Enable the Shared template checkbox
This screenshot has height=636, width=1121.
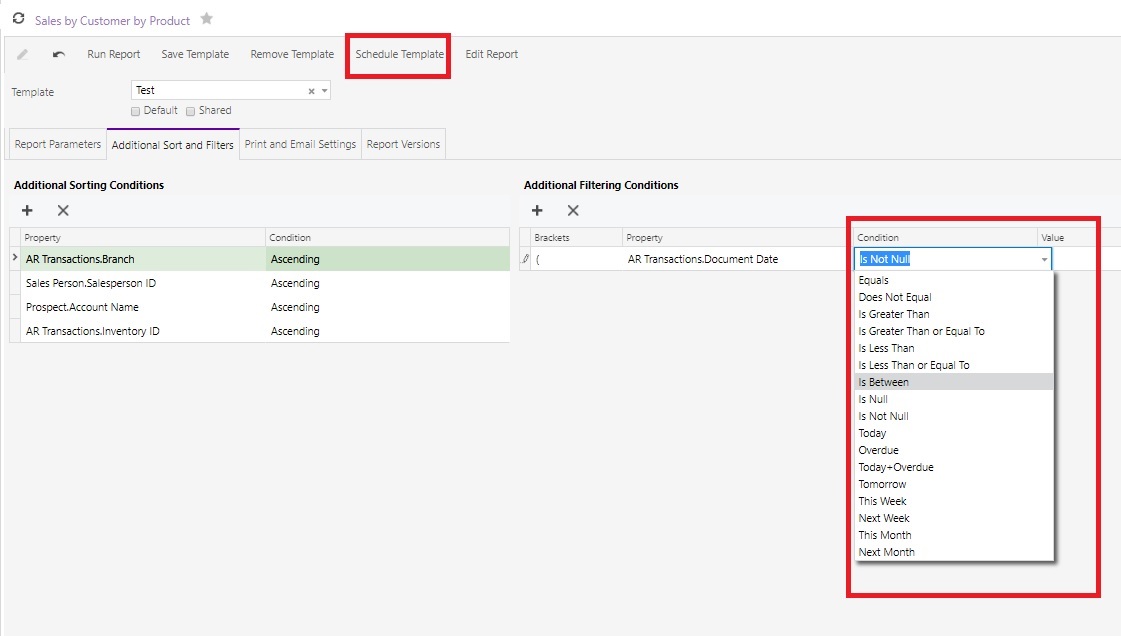click(x=191, y=111)
